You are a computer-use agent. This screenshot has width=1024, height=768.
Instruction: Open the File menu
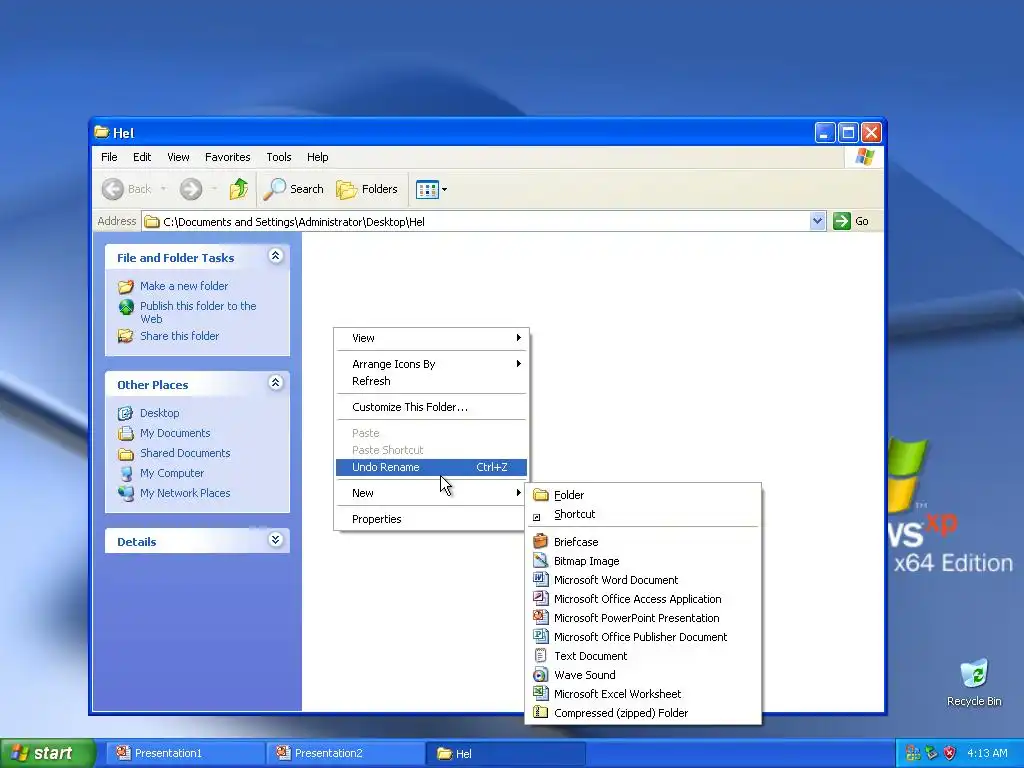109,157
